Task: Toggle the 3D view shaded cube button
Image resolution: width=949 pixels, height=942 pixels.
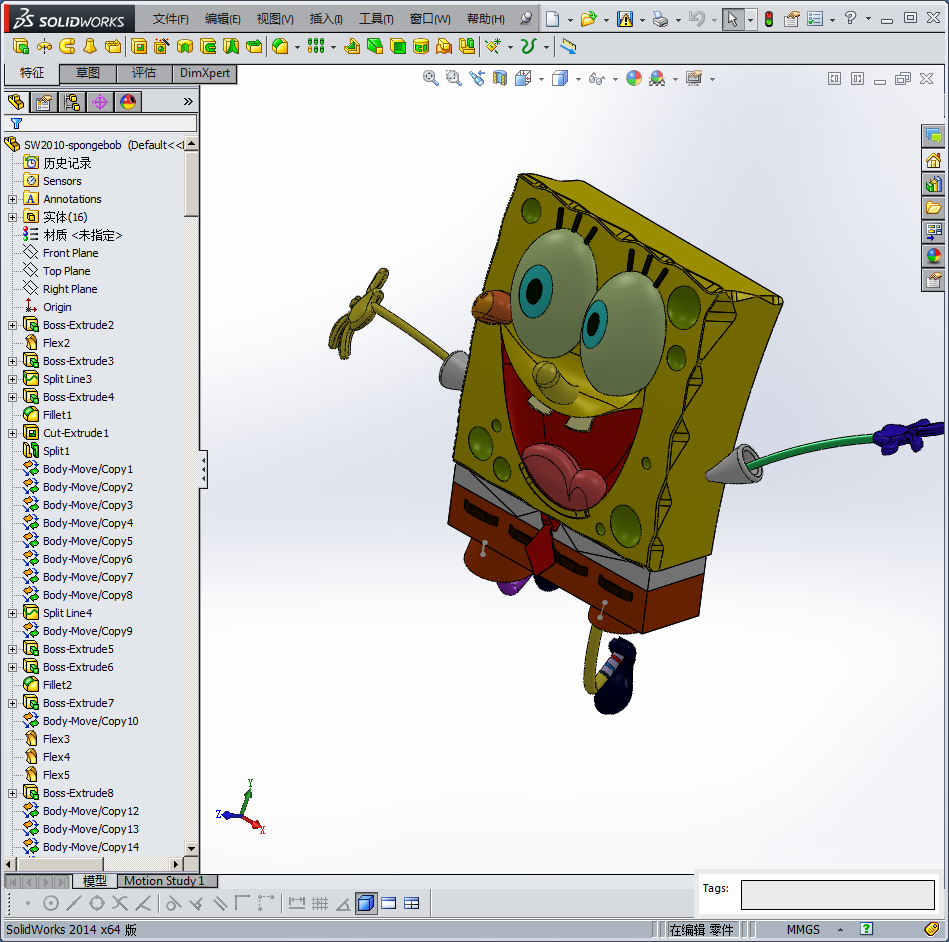Action: (x=366, y=903)
